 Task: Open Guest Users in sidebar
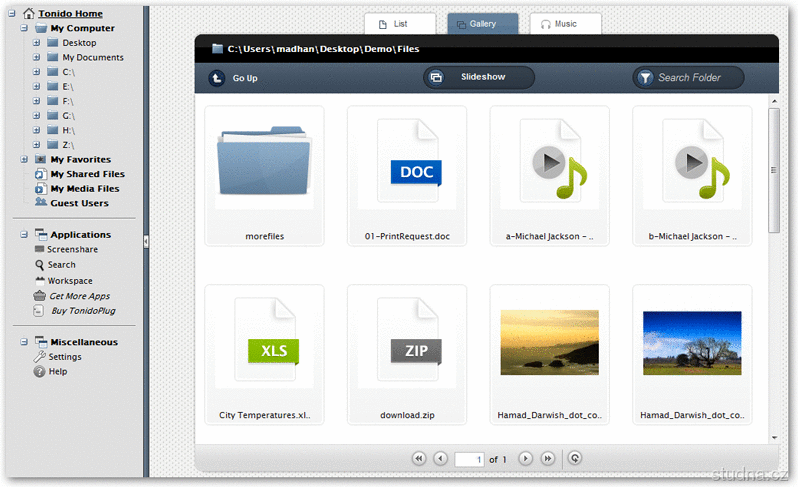click(79, 203)
